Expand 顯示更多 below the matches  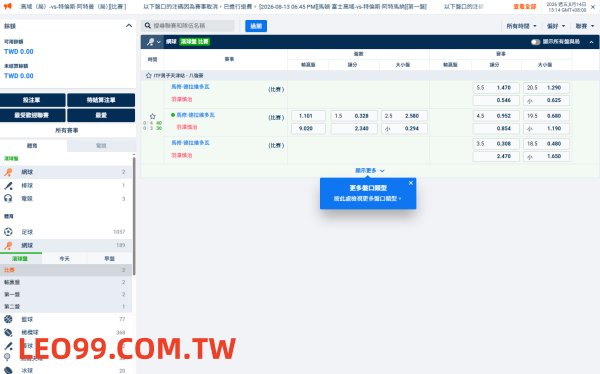click(370, 171)
